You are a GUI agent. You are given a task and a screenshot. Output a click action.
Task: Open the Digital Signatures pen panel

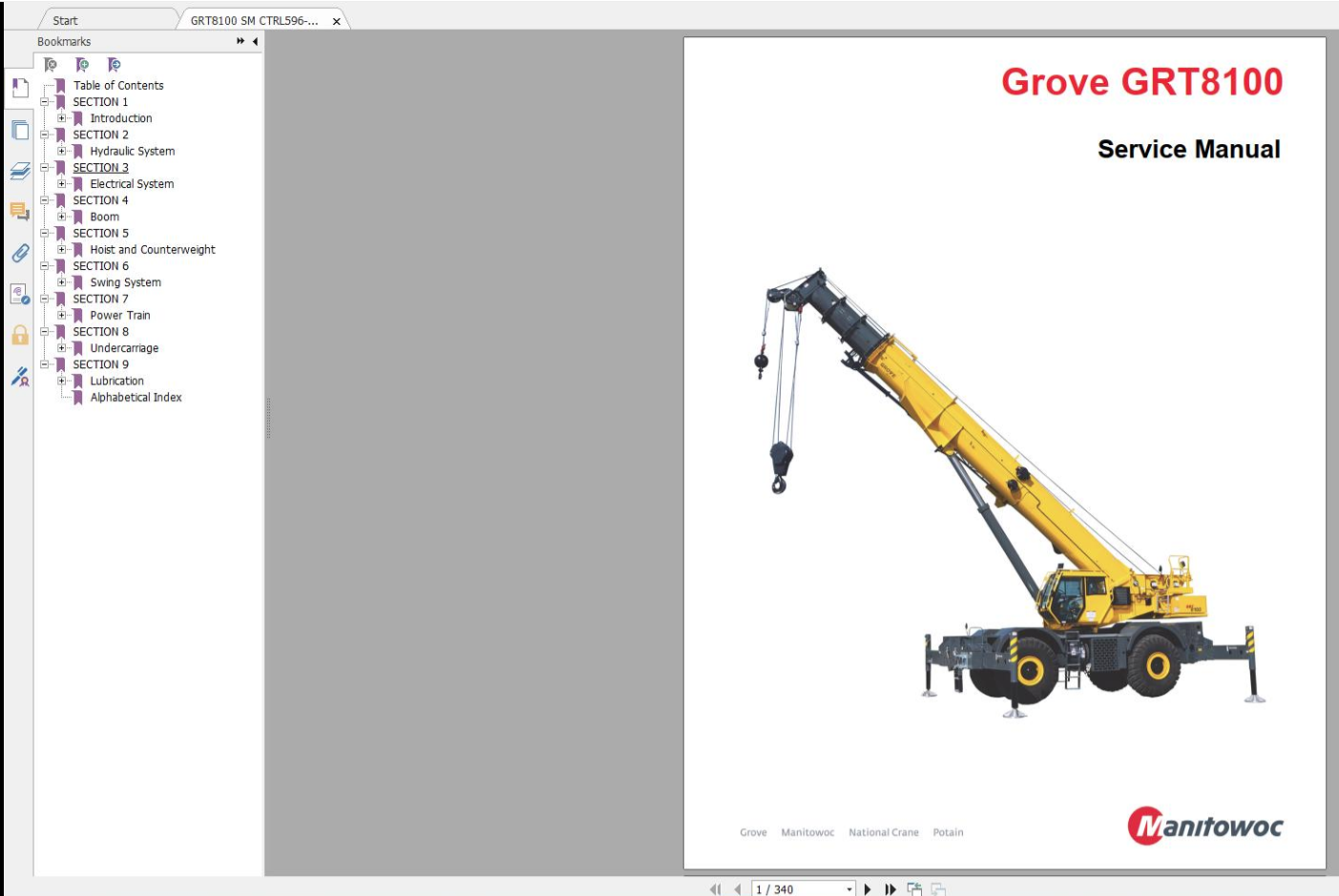tap(19, 377)
